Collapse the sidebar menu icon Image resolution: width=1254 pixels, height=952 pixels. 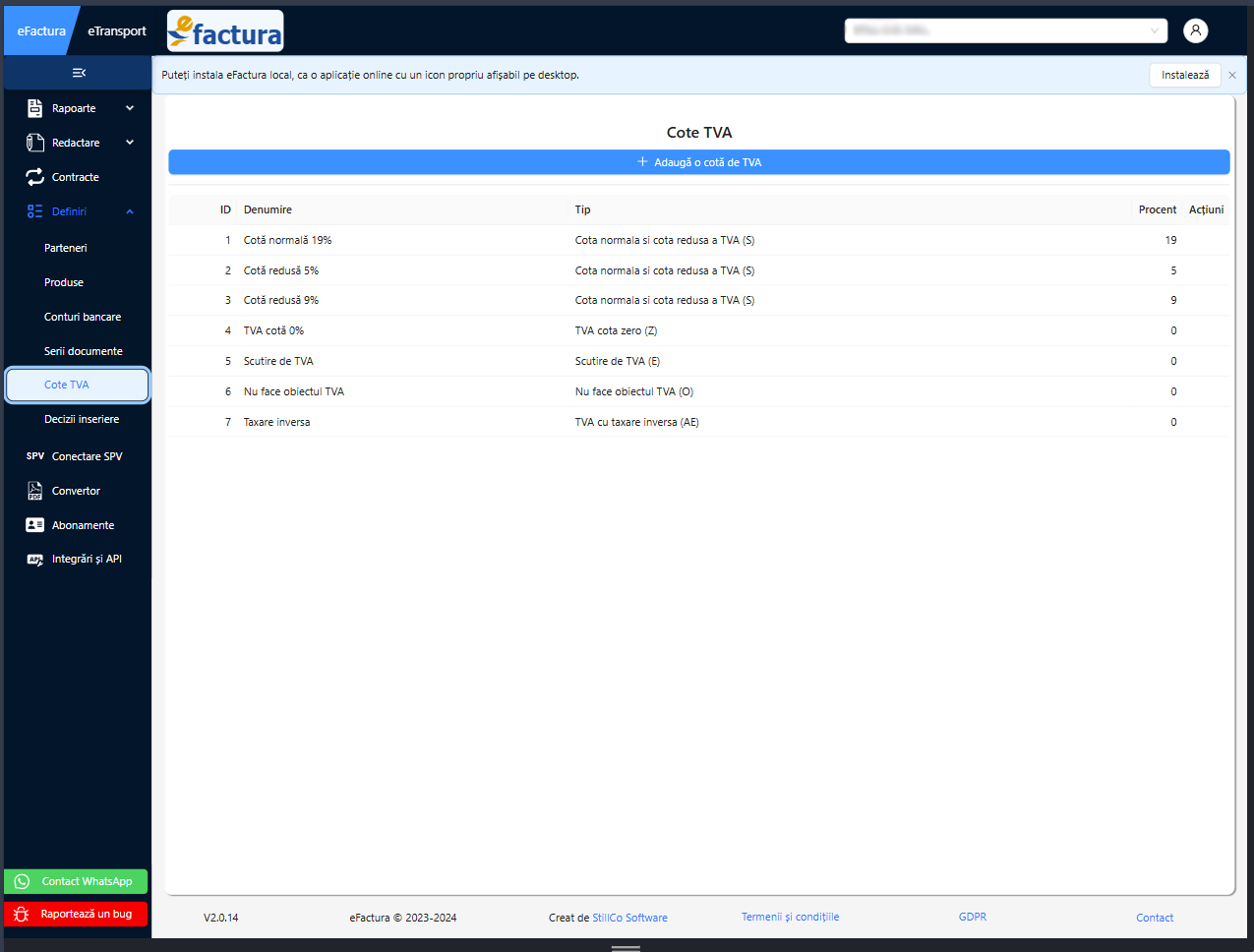pyautogui.click(x=79, y=73)
